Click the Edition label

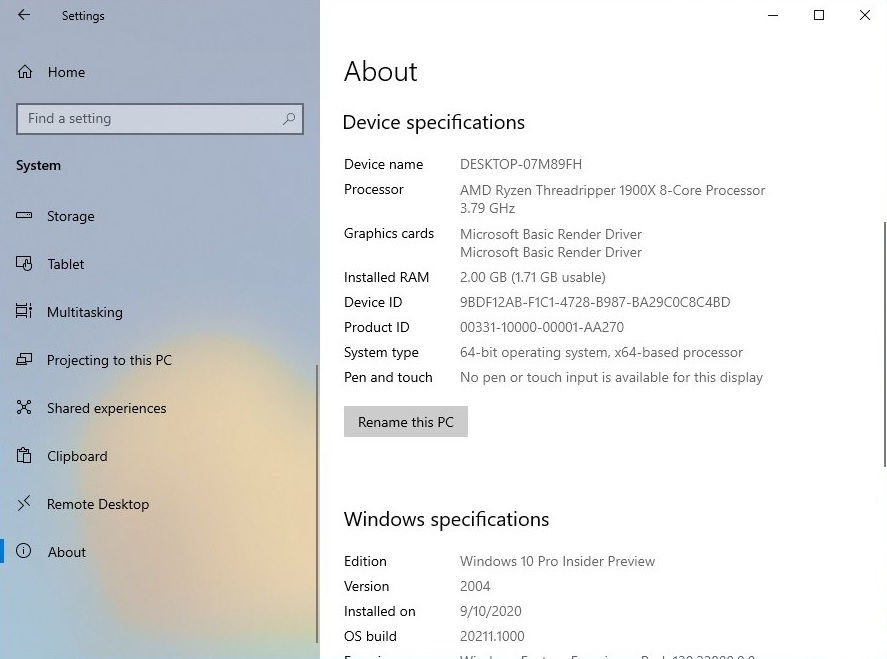pos(365,561)
